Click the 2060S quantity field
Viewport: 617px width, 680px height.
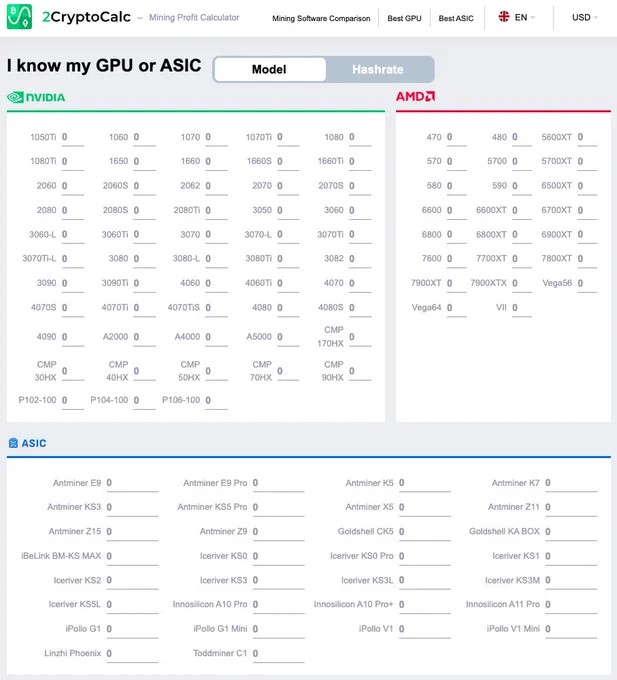coord(144,186)
